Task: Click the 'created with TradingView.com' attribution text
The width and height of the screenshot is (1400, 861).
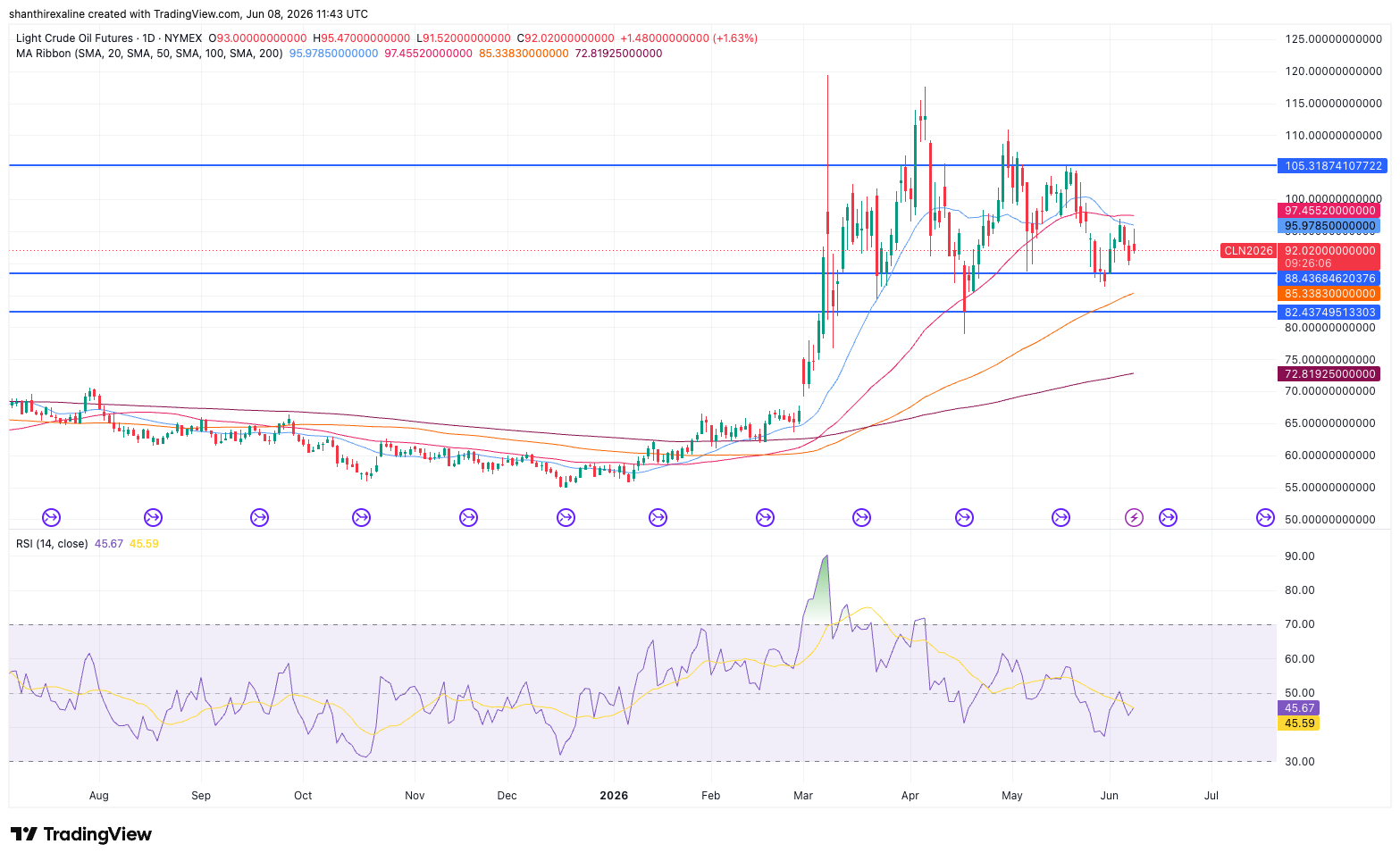Action: click(x=165, y=14)
